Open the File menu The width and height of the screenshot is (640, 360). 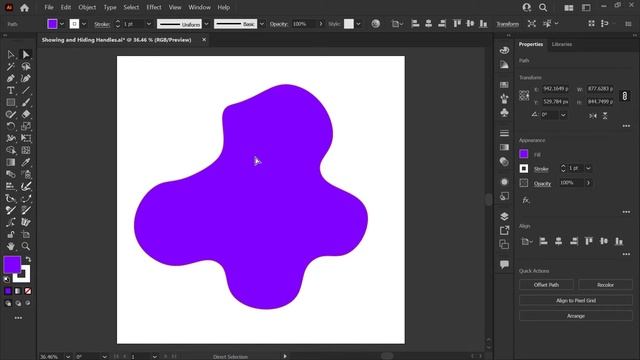[49, 7]
